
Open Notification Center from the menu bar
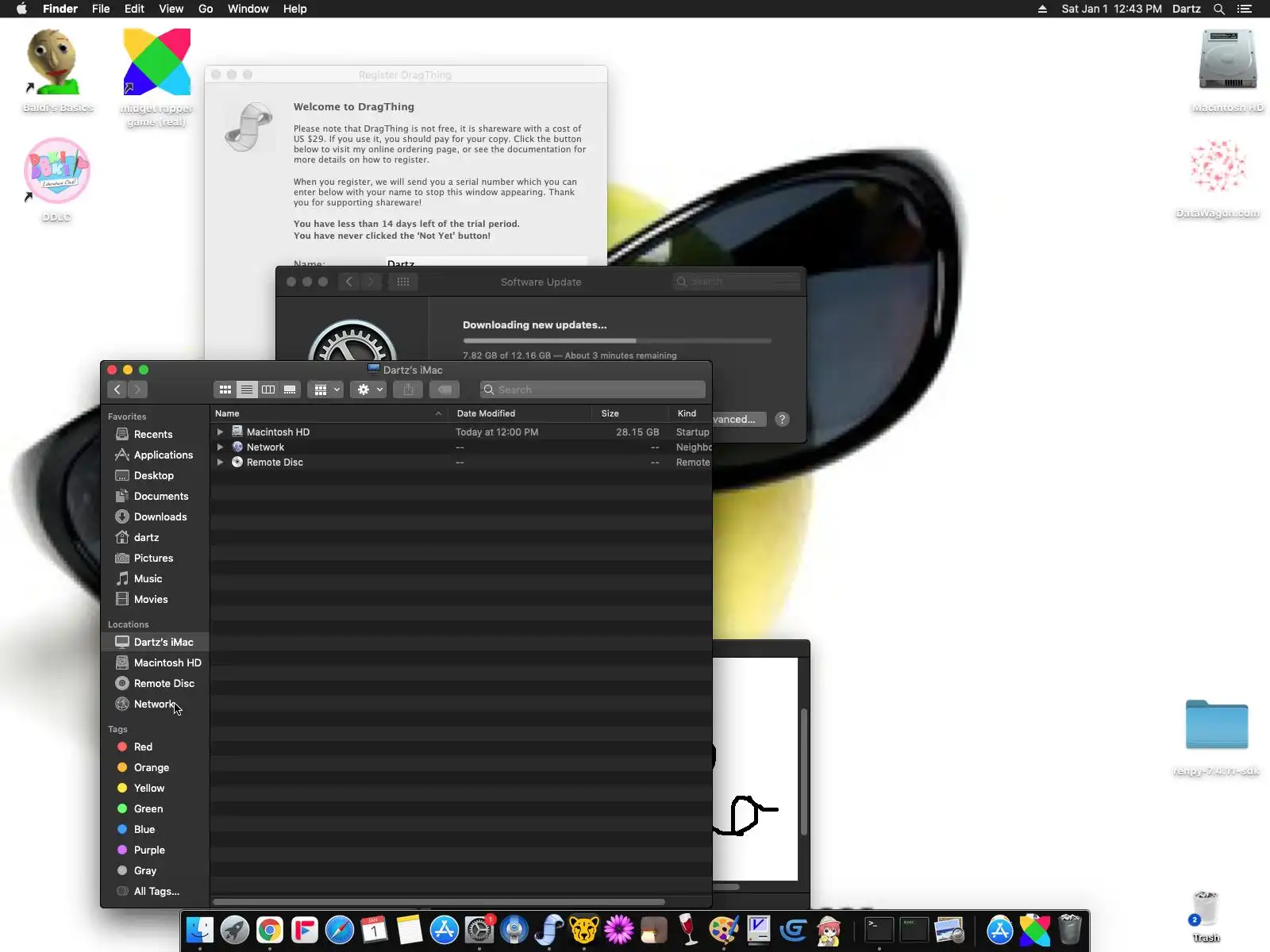1245,9
